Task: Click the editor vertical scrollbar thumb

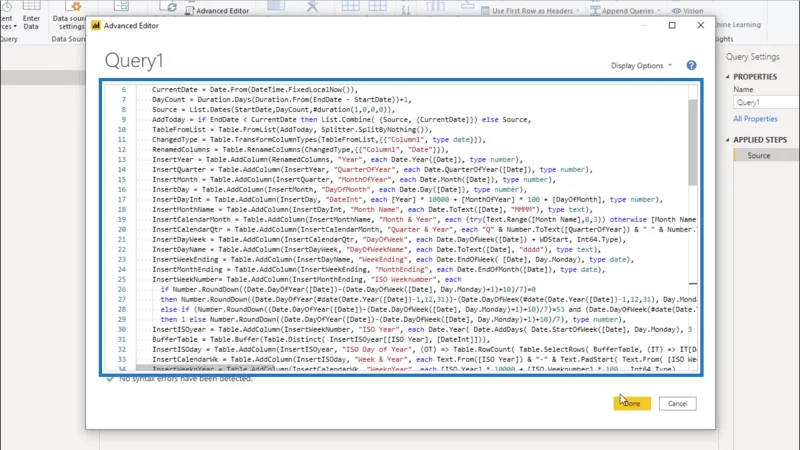Action: click(x=692, y=142)
